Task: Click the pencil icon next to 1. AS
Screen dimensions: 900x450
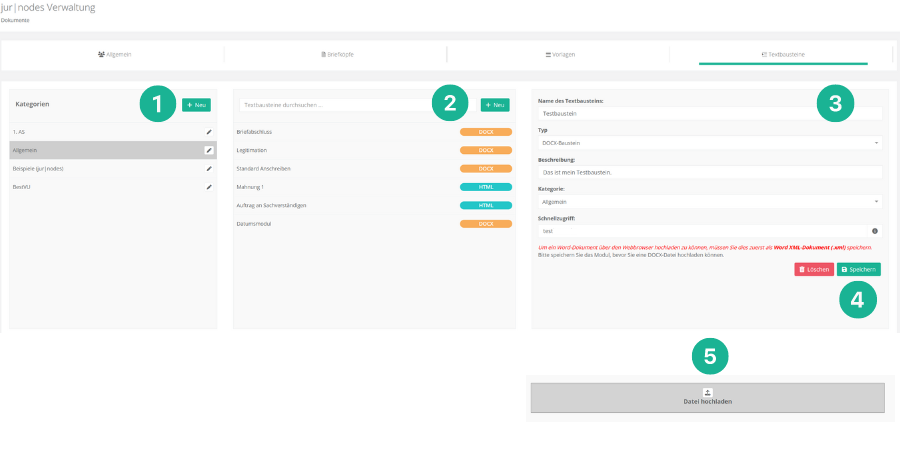Action: 209,132
